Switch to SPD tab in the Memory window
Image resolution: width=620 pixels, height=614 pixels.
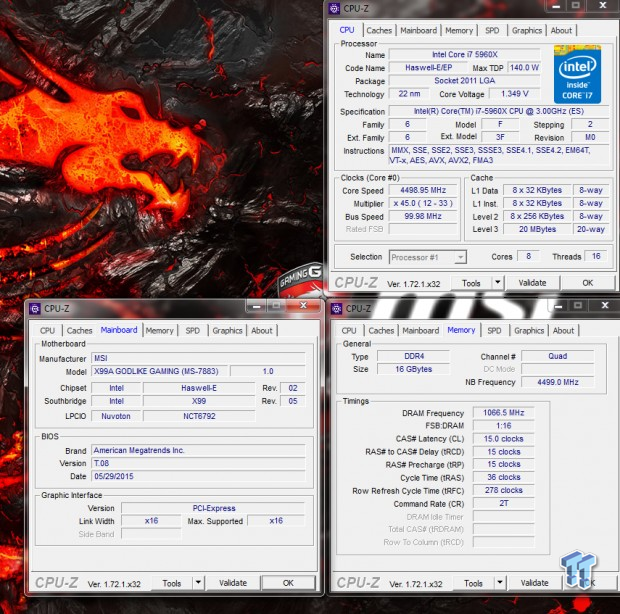pyautogui.click(x=494, y=331)
